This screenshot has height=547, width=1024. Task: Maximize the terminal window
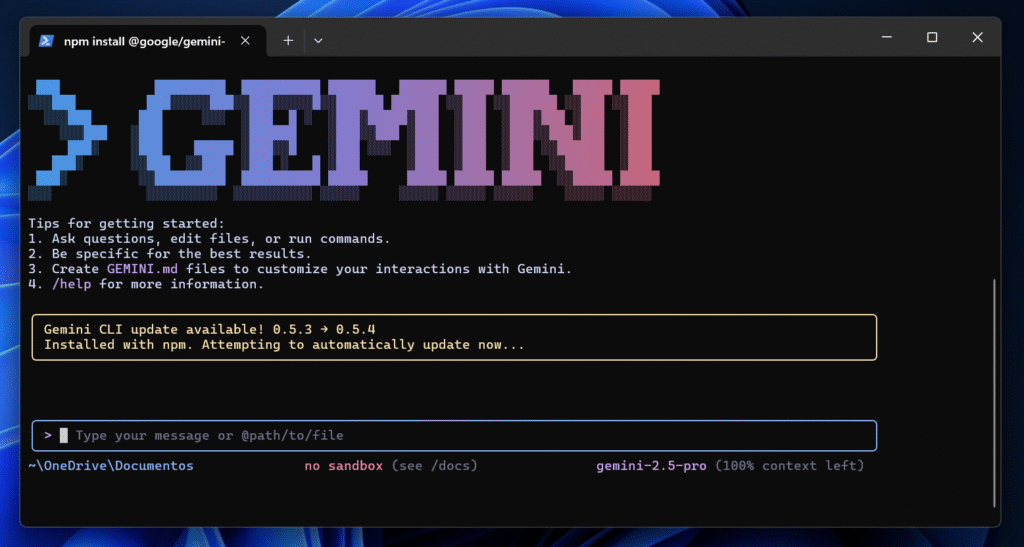click(932, 37)
